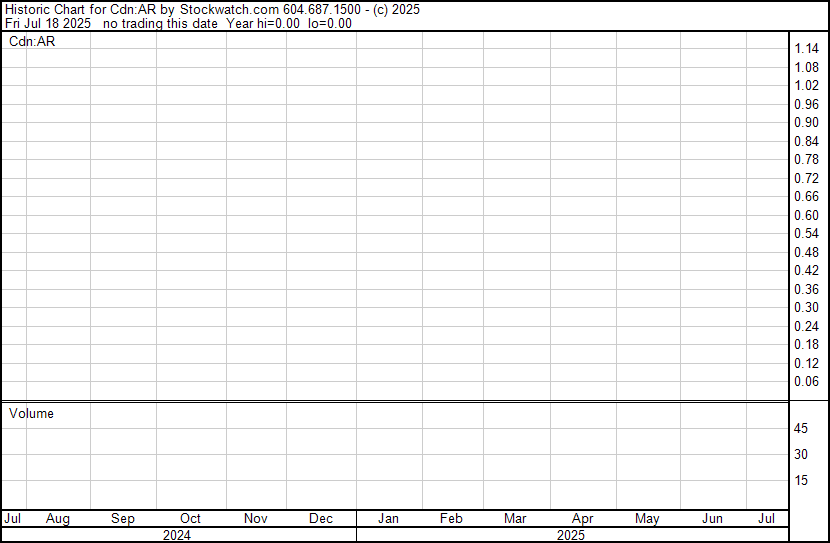Viewport: 830px width, 543px height.
Task: Select the Oct month on the timeline
Action: [x=191, y=519]
